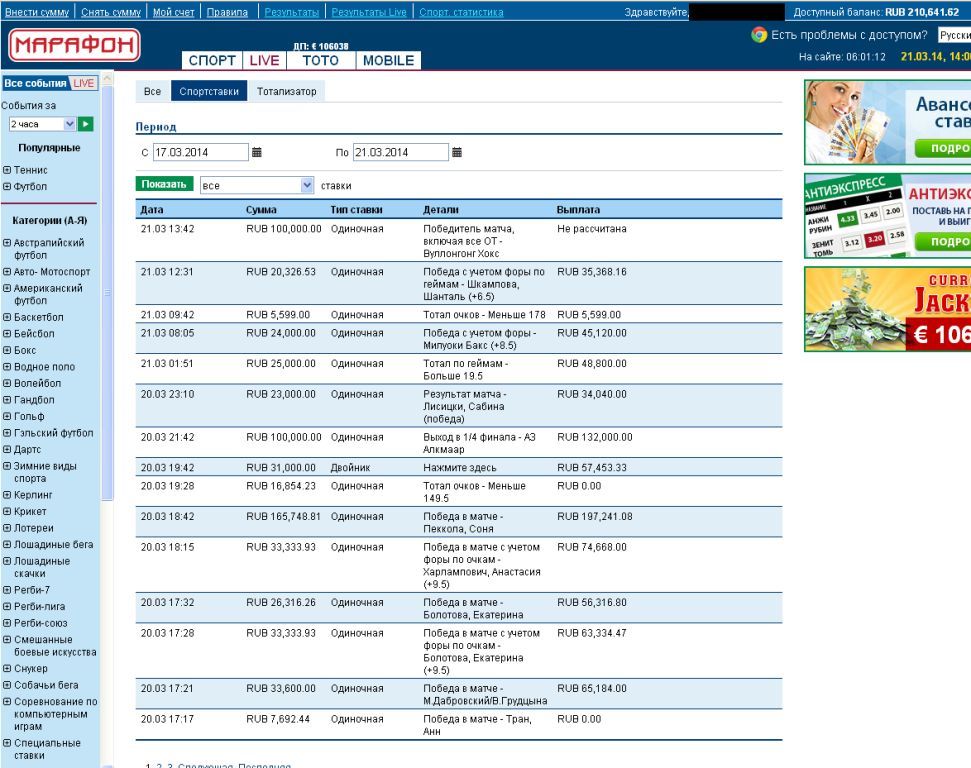This screenshot has width=971, height=768.
Task: Click the 'RUB 165,748.81' amount cell
Action: (x=284, y=517)
